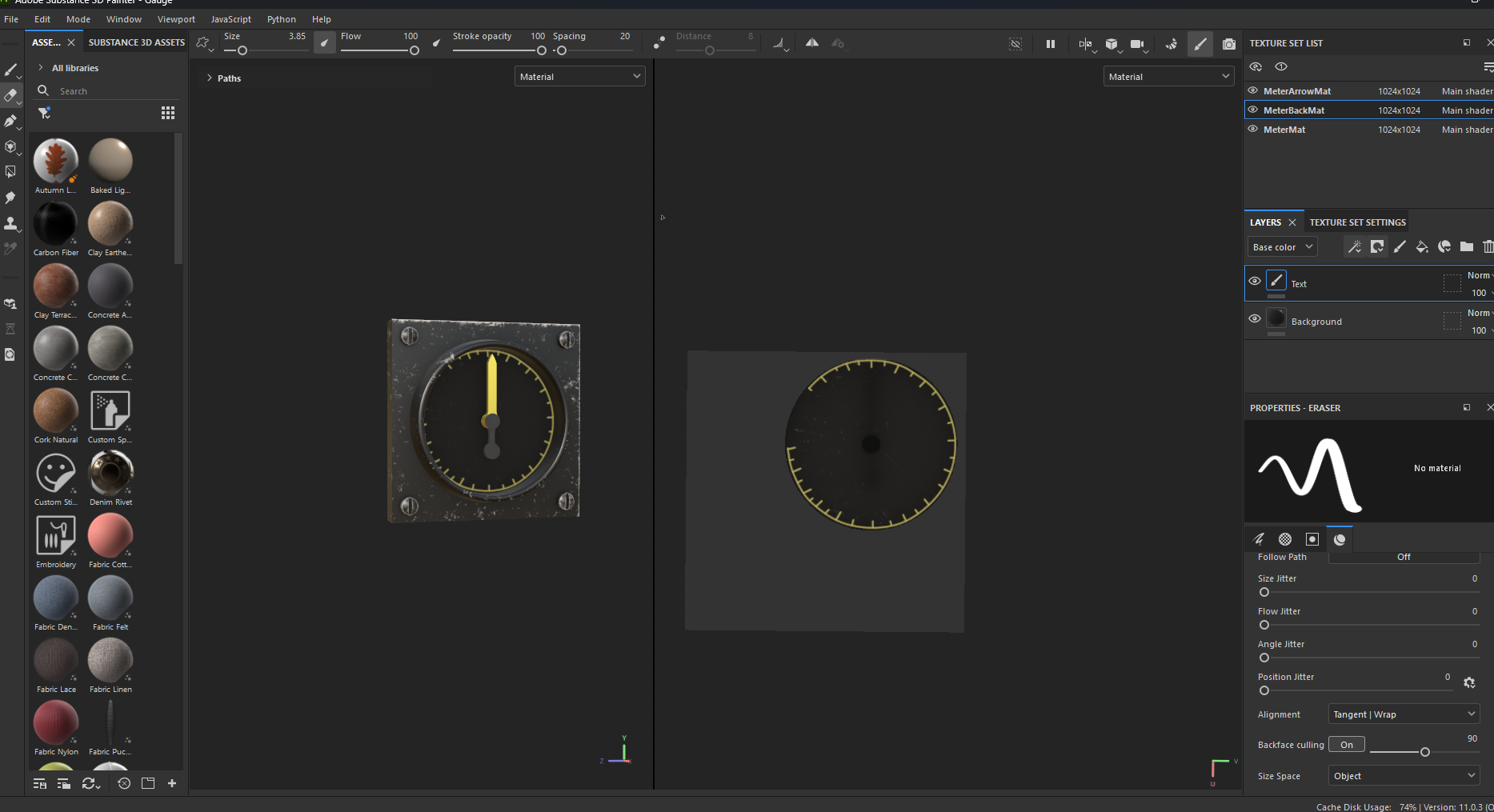Adjust the Flow slider handle
The image size is (1494, 812).
pos(414,50)
